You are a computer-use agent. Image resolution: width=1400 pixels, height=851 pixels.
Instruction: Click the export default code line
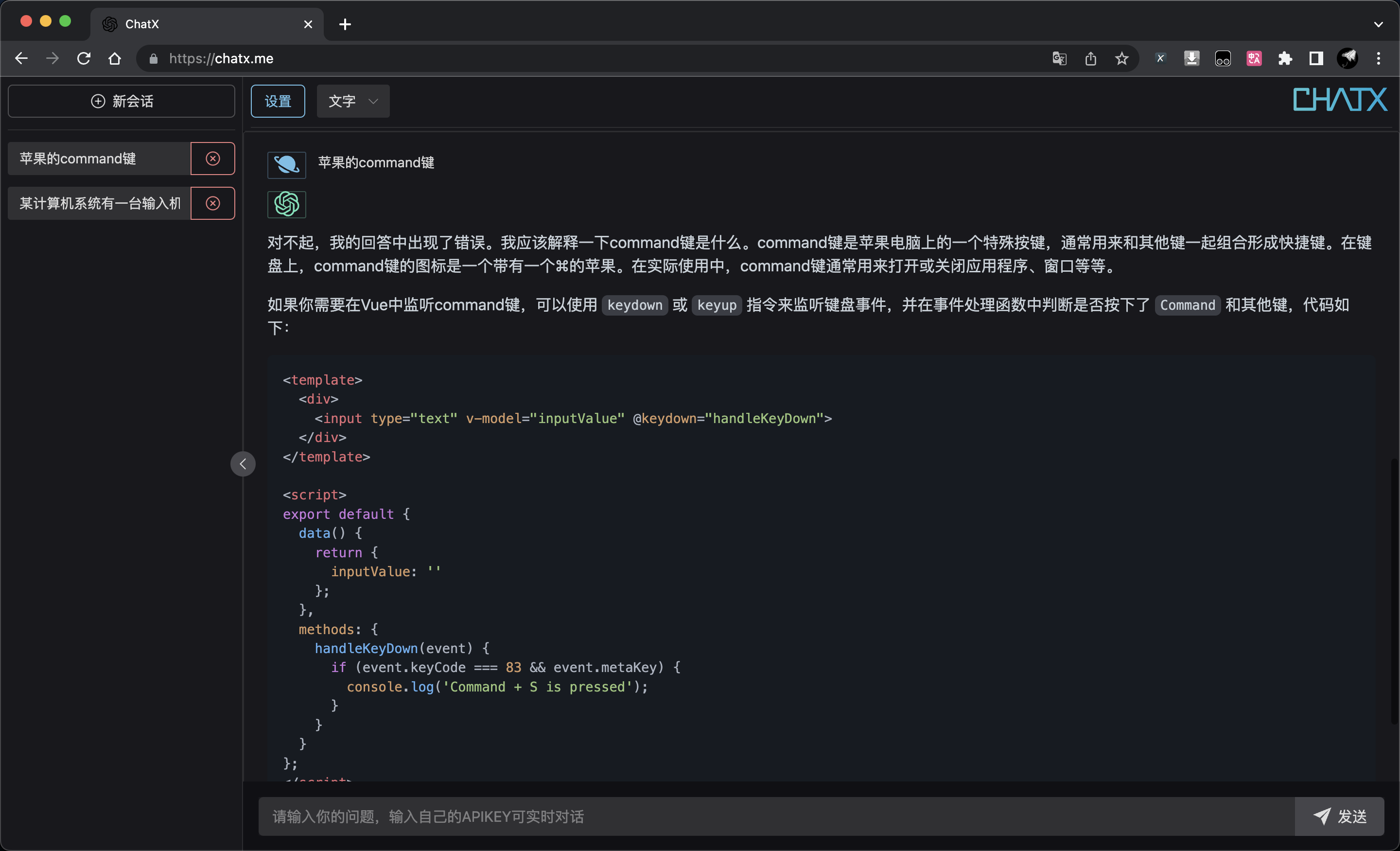point(347,514)
